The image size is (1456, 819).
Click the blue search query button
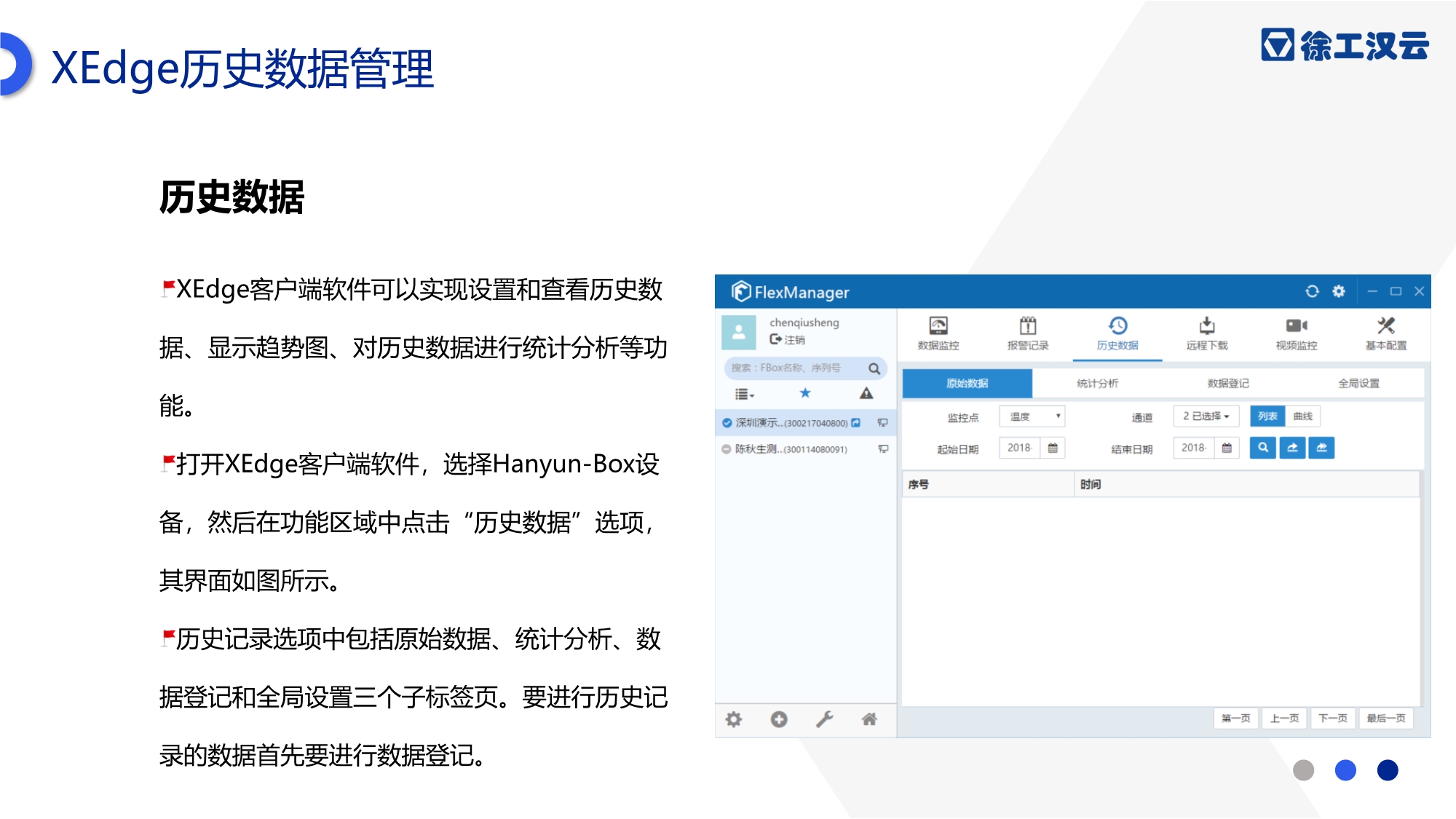[1263, 448]
